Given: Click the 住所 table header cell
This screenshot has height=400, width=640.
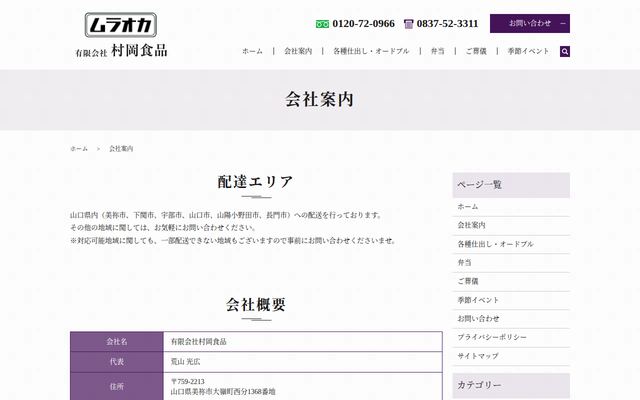Looking at the screenshot, I should pyautogui.click(x=117, y=386).
